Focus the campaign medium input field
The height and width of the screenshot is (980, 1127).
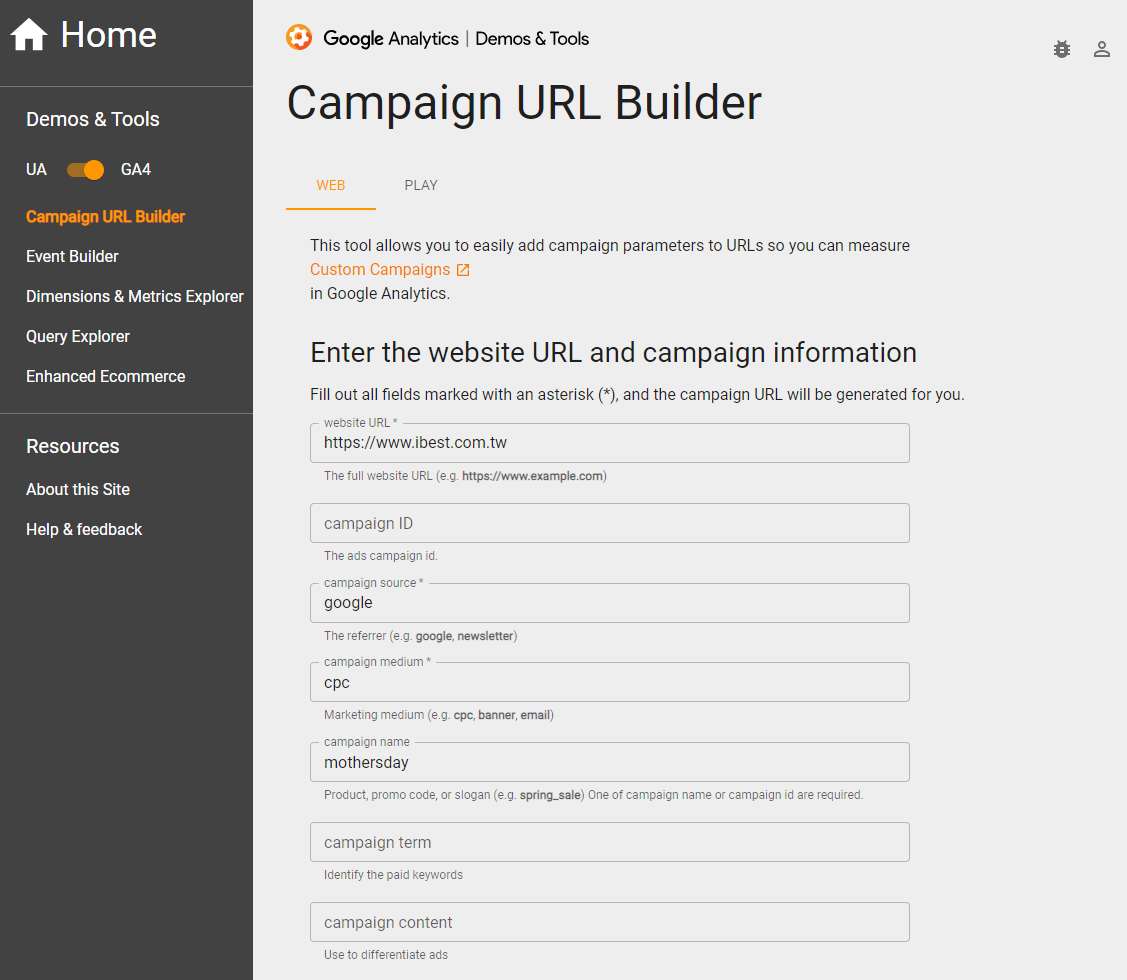[x=610, y=682]
